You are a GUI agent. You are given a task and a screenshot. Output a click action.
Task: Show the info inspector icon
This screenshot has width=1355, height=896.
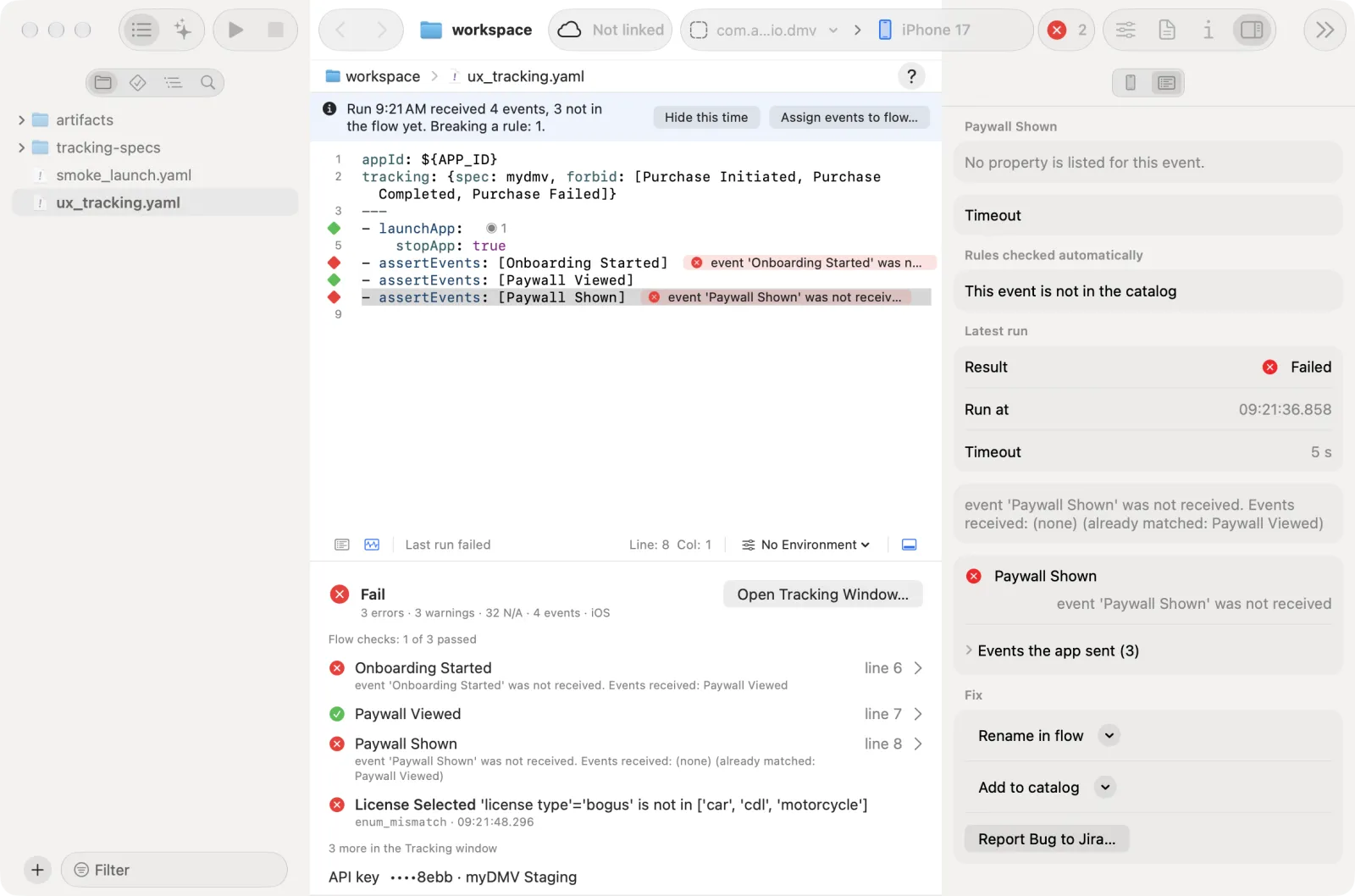tap(1208, 30)
